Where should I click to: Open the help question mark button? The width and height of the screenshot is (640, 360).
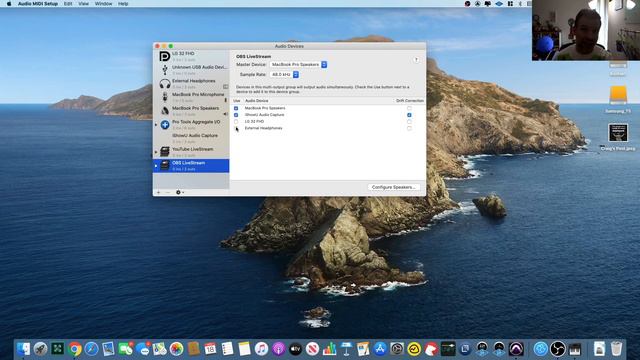point(416,60)
